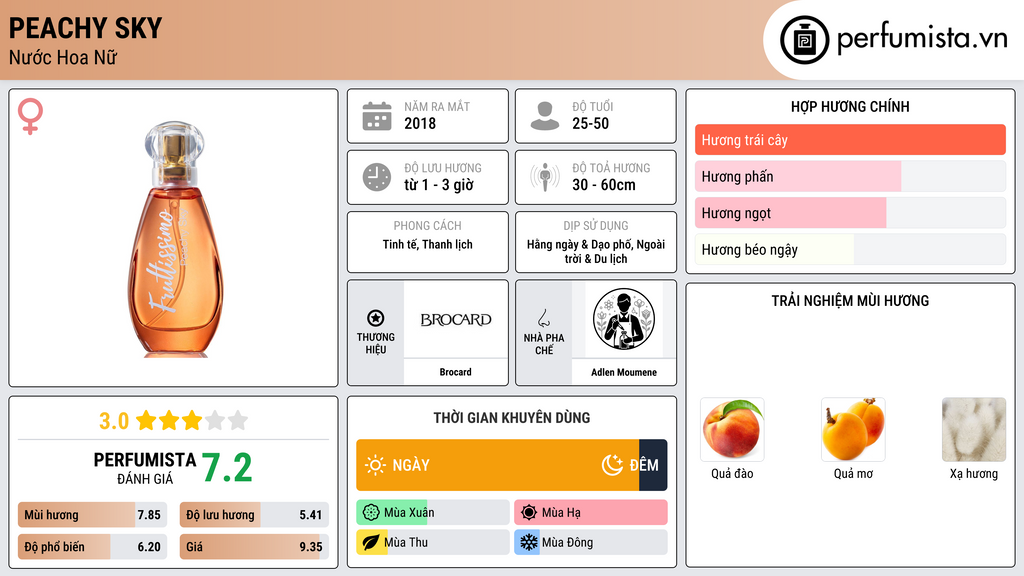Click the dark Đêm night segment
The height and width of the screenshot is (576, 1024).
[653, 465]
